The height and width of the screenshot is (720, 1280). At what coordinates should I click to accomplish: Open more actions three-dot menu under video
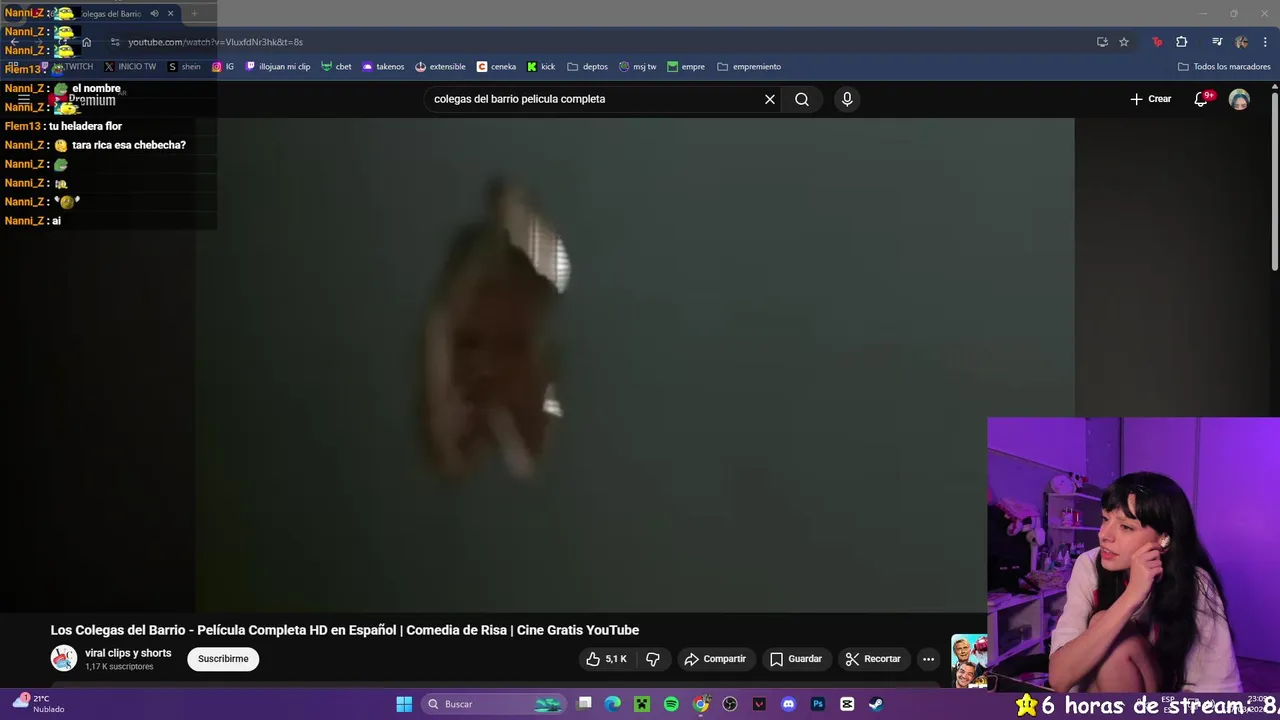point(928,659)
